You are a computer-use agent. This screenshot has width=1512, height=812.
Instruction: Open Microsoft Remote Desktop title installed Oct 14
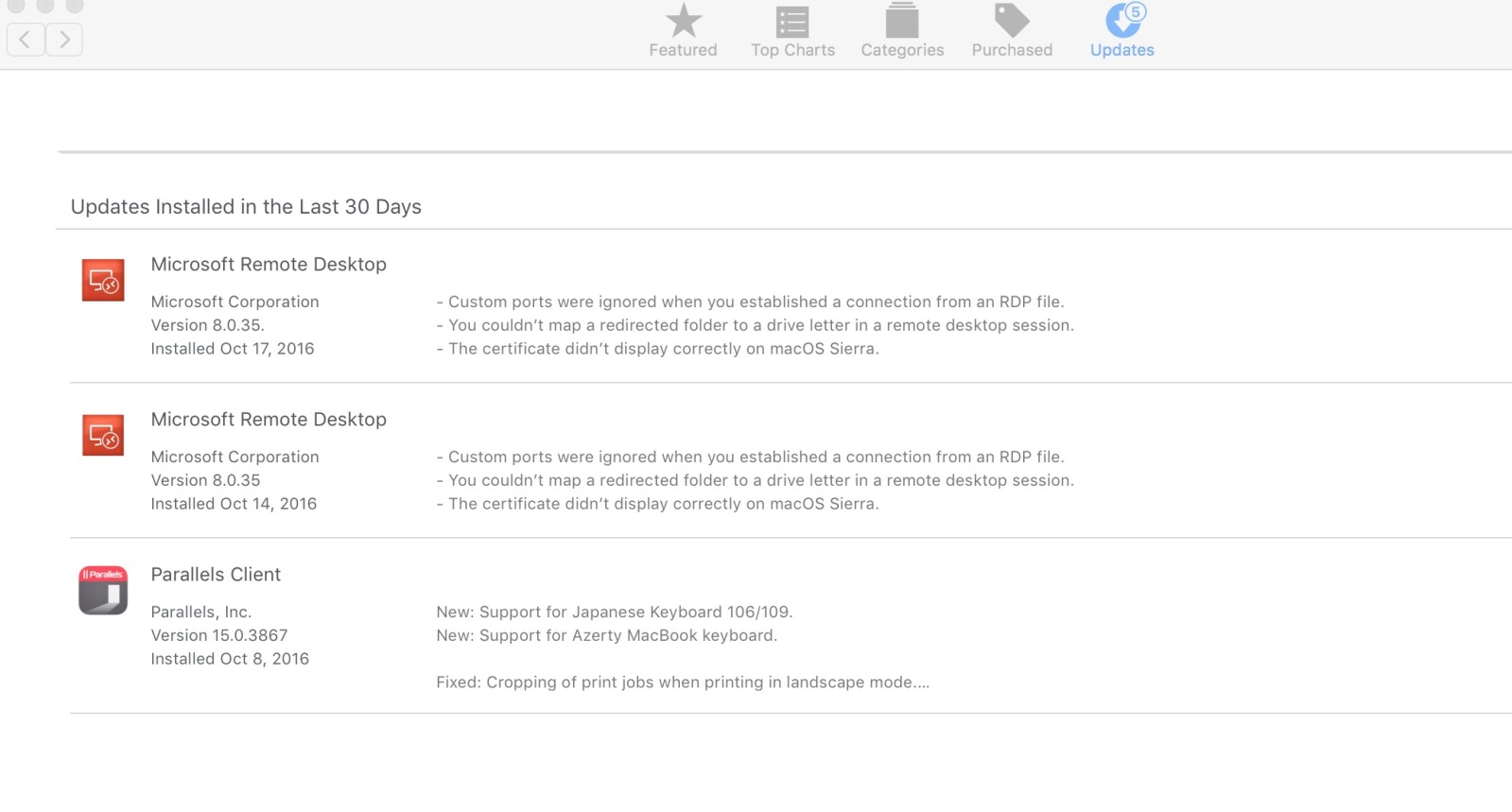(x=269, y=420)
